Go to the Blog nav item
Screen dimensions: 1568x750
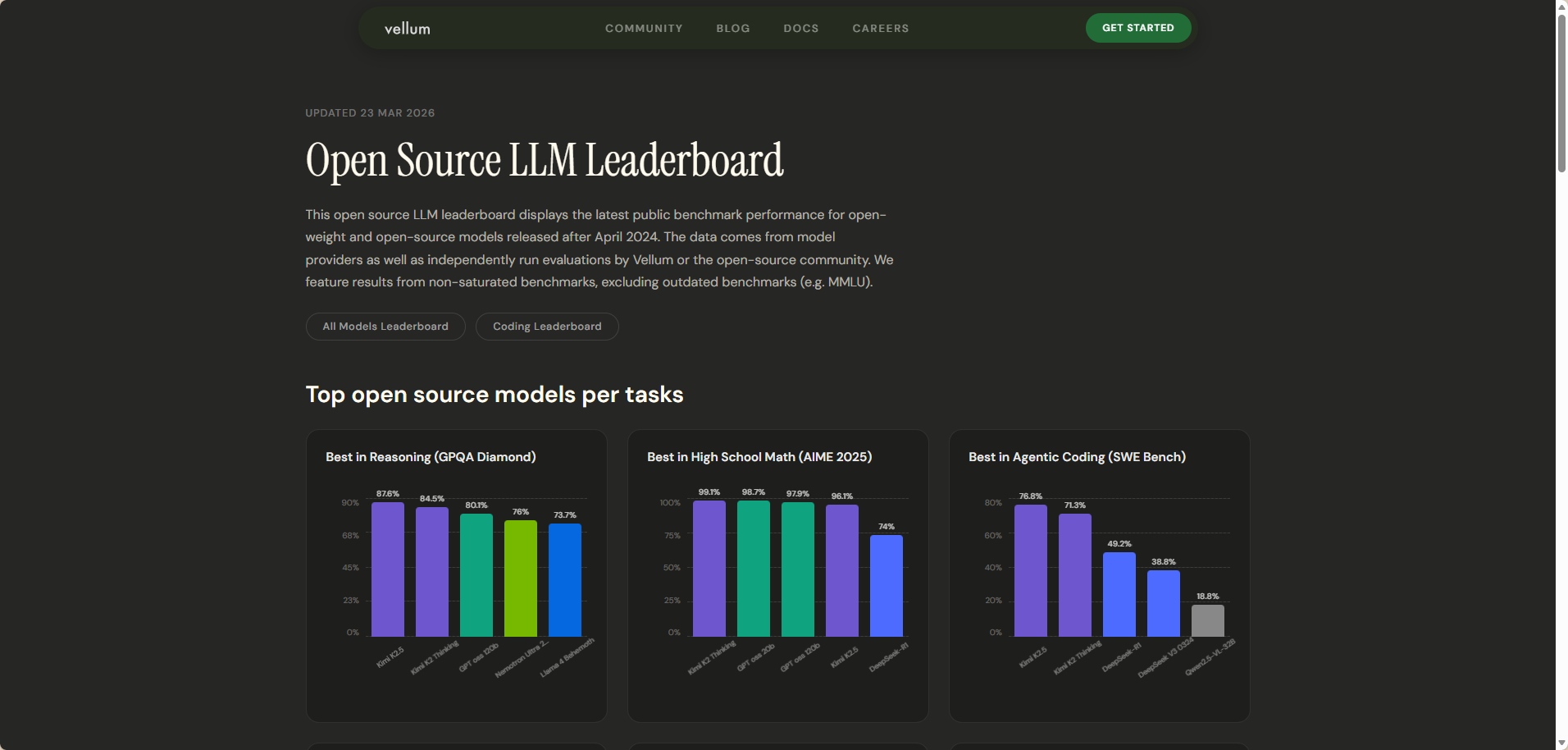click(x=733, y=28)
